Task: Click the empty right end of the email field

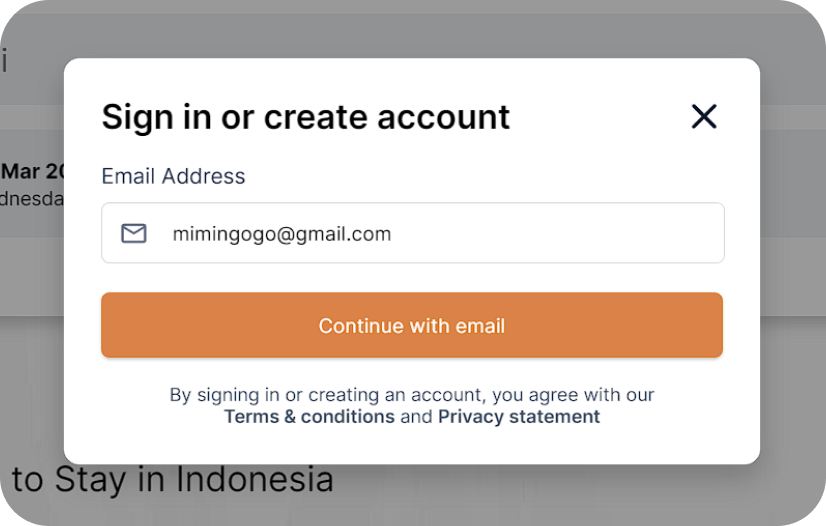Action: [650, 234]
